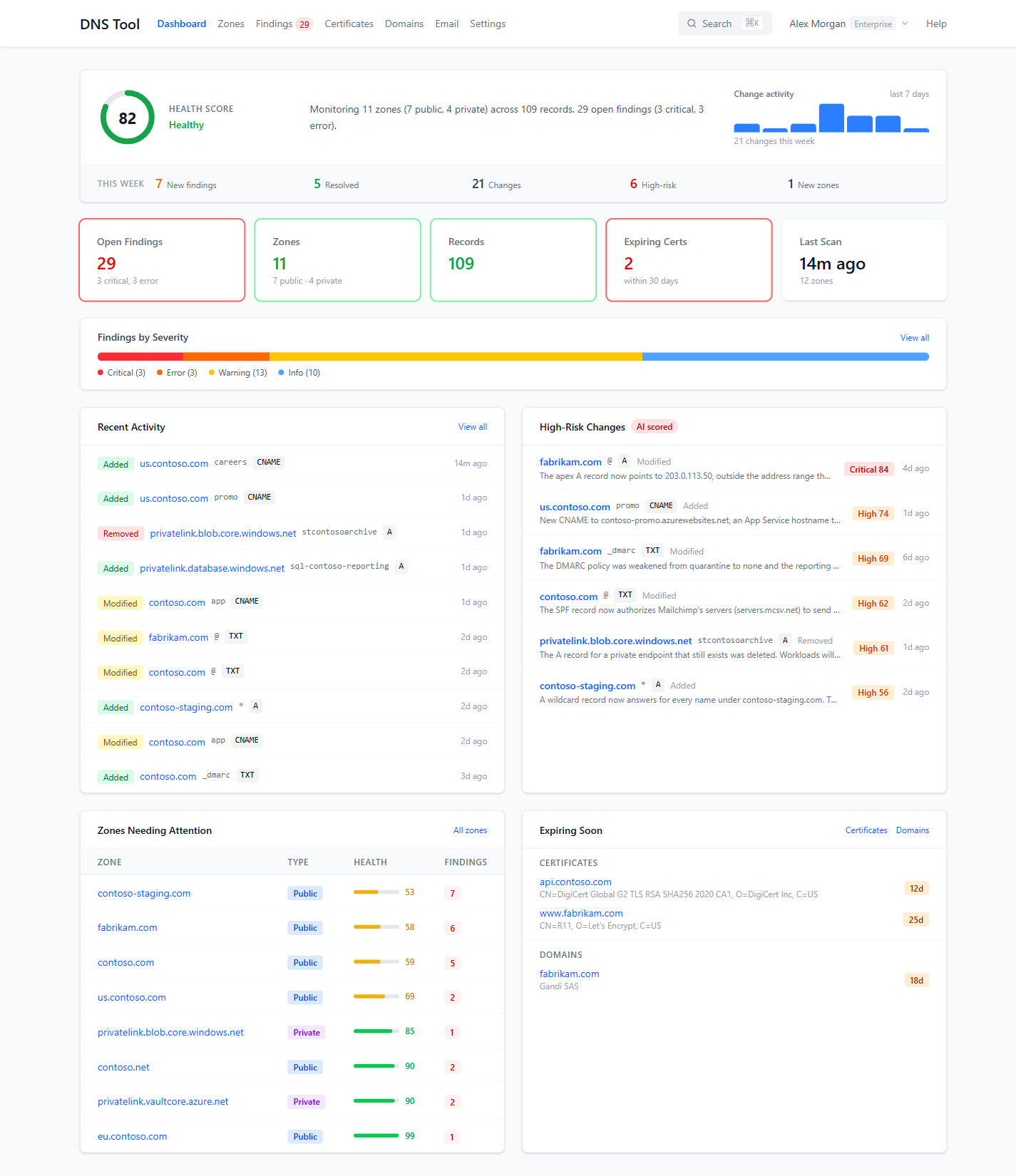Screen dimensions: 1016x1176
Task: Click the Enterprise plan badge
Action: (873, 24)
